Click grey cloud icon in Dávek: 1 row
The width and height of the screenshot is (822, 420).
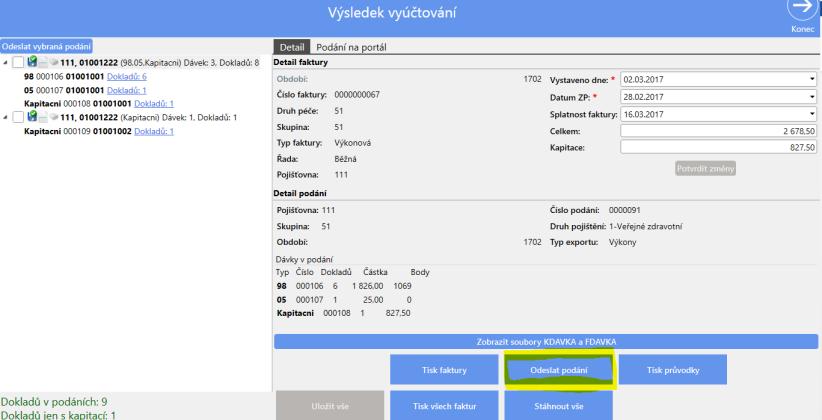coord(53,117)
